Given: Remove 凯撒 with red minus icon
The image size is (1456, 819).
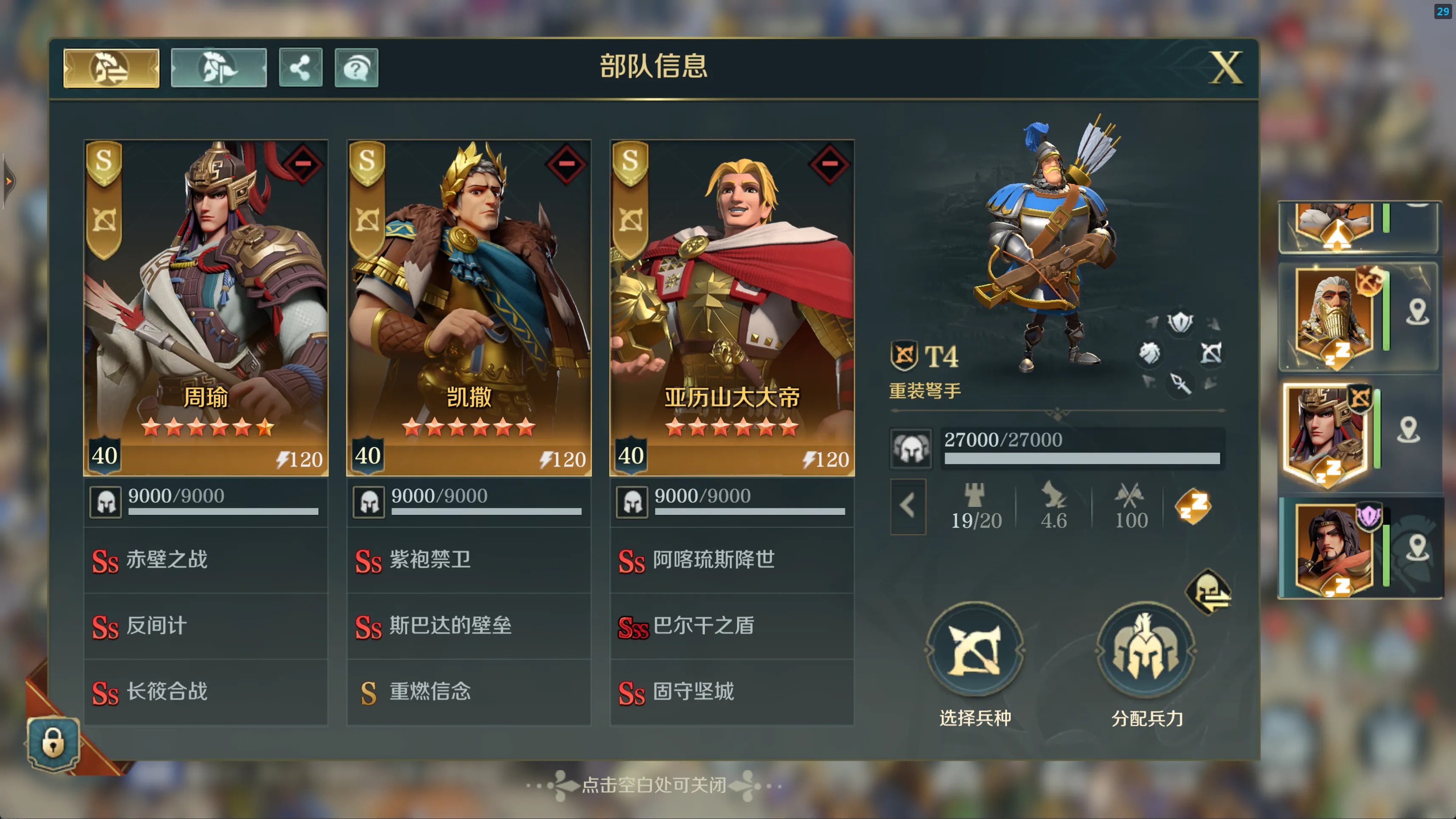Looking at the screenshot, I should click(x=566, y=164).
